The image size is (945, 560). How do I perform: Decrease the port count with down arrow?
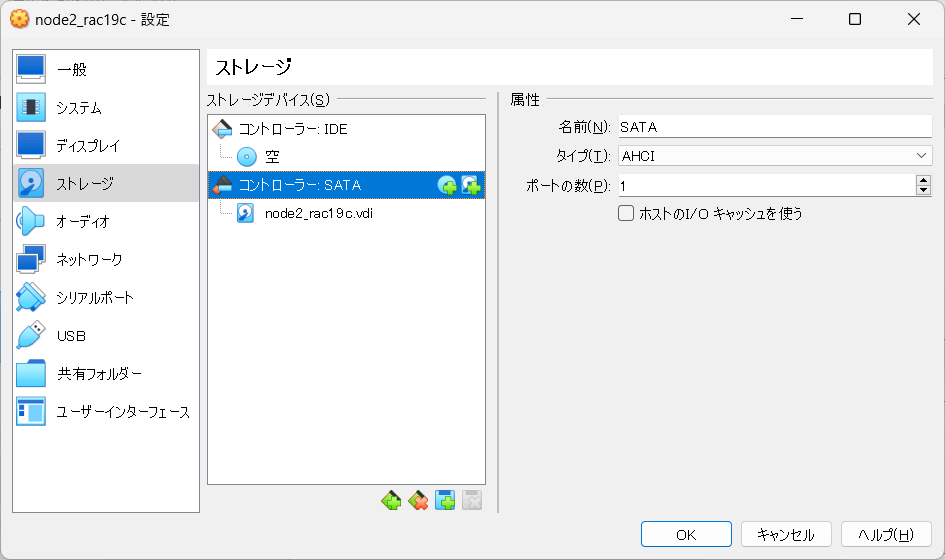coord(923,190)
